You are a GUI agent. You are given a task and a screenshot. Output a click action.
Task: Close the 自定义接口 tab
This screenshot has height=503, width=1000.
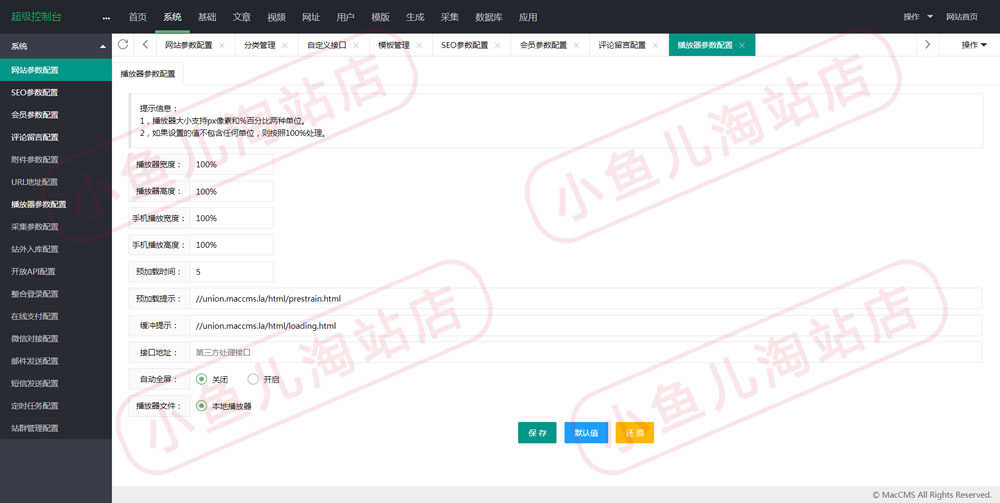[356, 45]
